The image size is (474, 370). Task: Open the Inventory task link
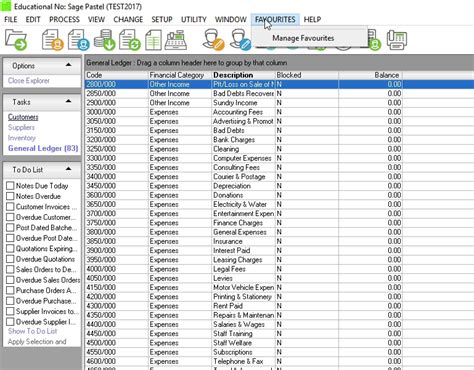pos(22,138)
